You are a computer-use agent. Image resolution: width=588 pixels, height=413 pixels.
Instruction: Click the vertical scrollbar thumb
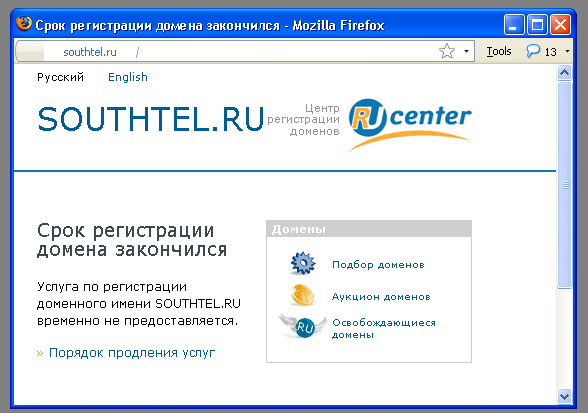coord(564,185)
